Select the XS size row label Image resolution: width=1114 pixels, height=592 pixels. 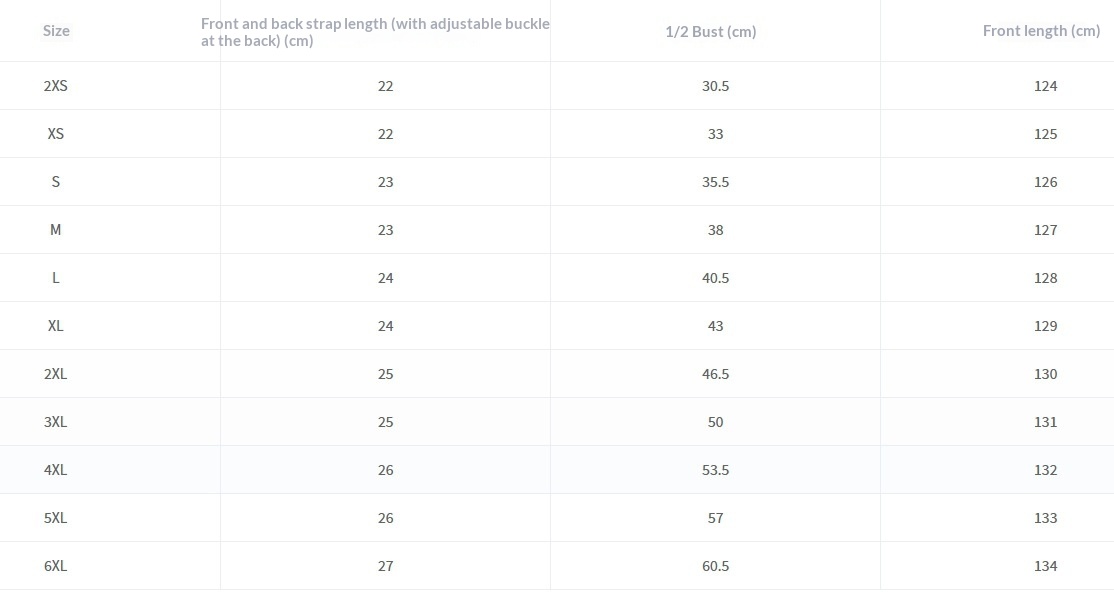56,134
